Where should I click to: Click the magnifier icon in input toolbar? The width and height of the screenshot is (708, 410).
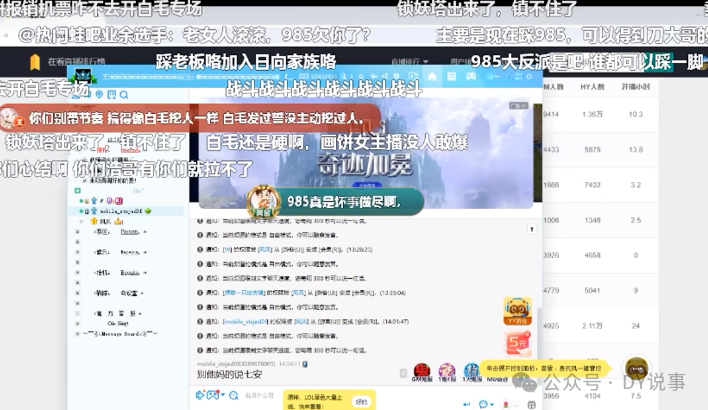click(233, 396)
